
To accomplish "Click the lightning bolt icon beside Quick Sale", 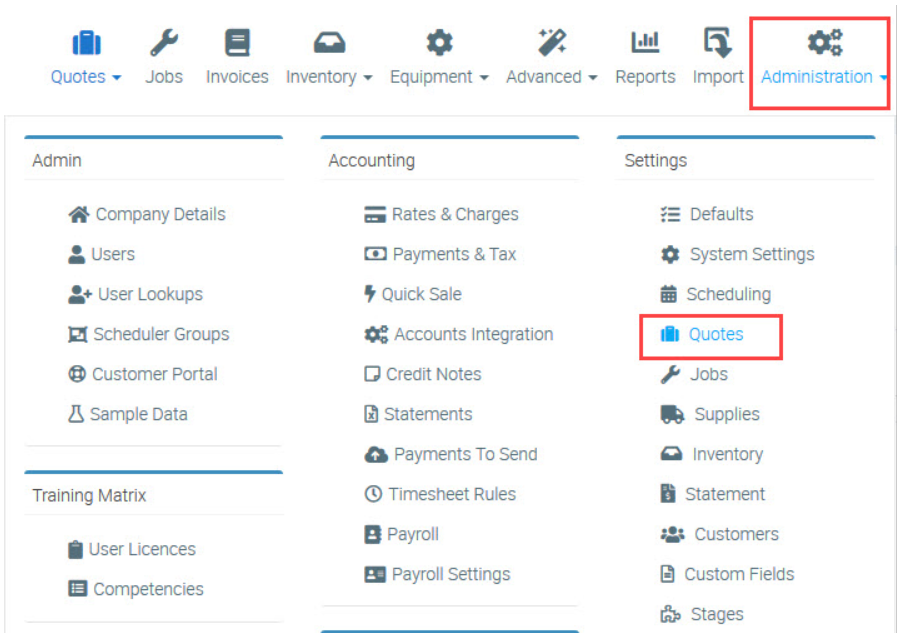I will [370, 294].
